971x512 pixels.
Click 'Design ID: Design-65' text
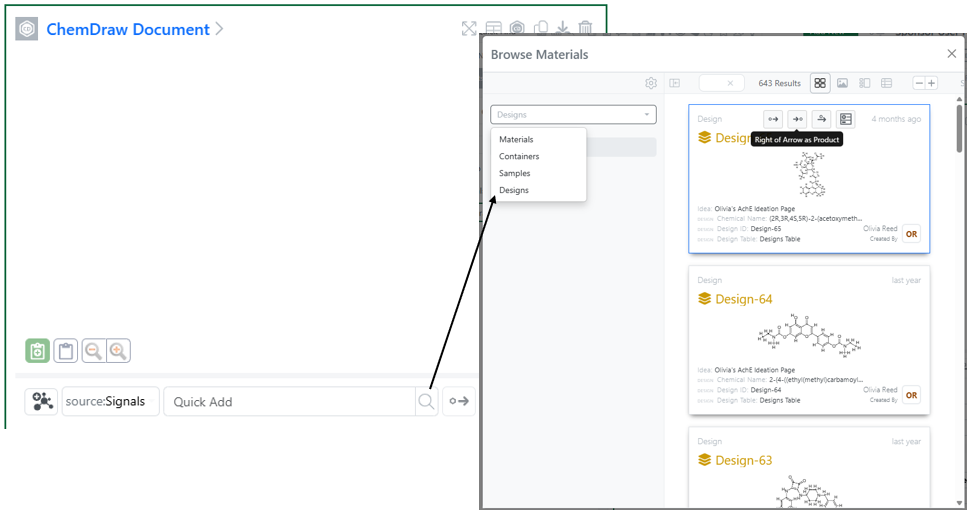tap(749, 228)
